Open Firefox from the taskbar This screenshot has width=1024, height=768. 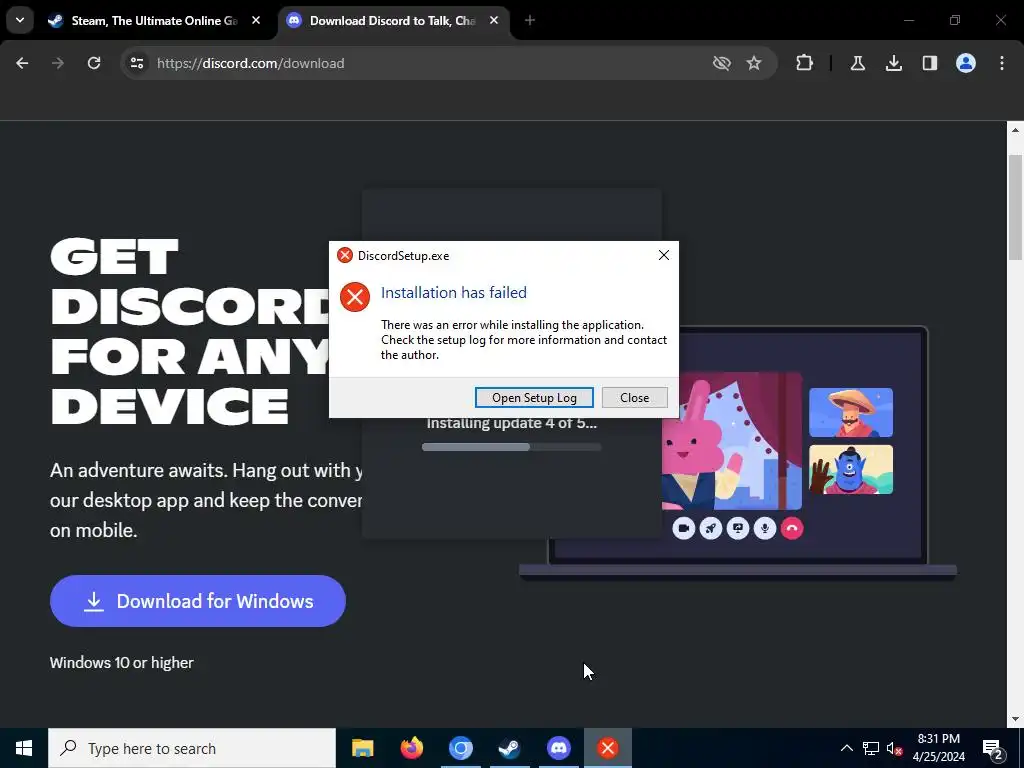[x=411, y=748]
